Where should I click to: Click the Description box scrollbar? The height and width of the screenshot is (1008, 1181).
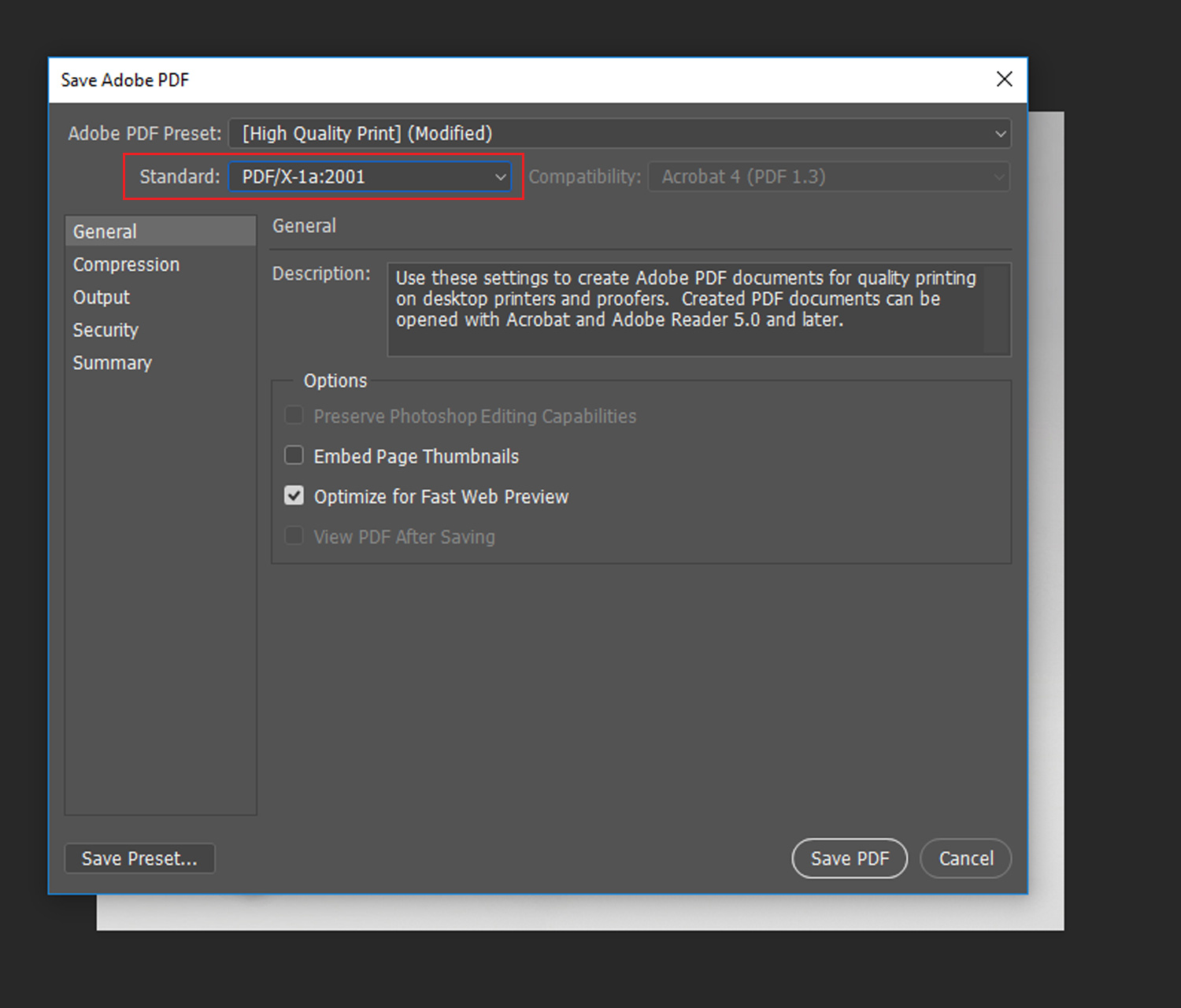coord(997,309)
